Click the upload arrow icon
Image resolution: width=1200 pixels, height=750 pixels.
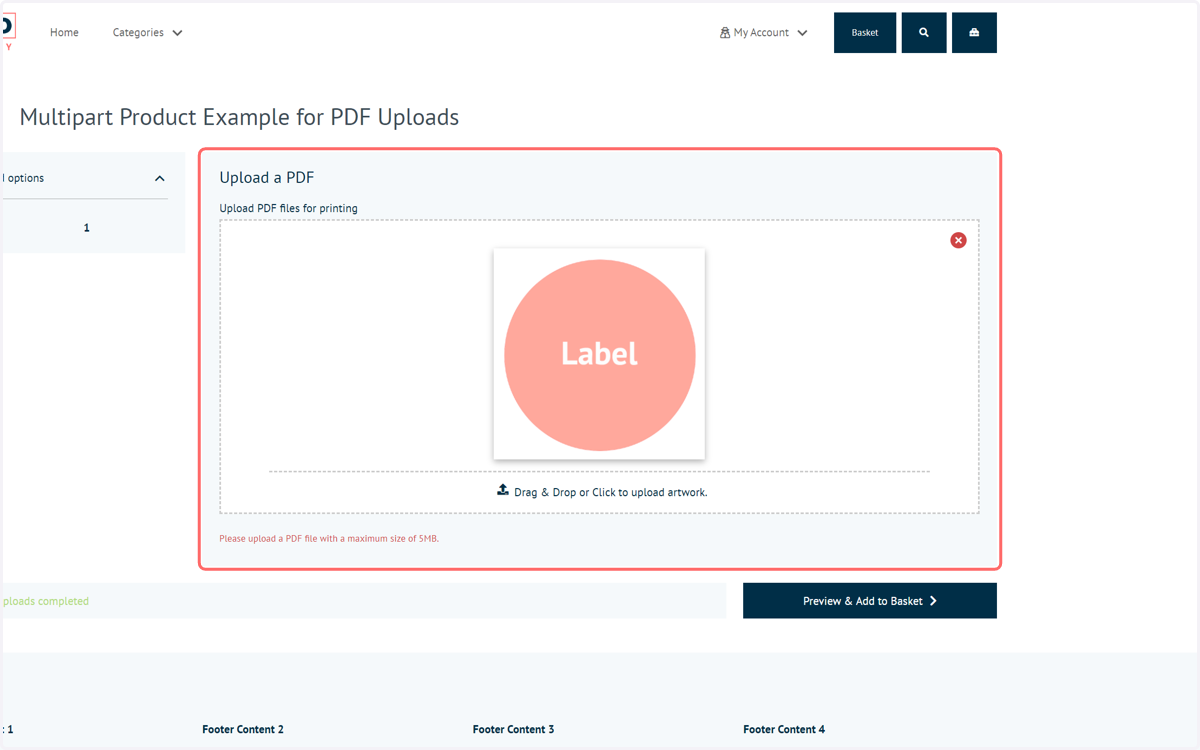point(503,490)
